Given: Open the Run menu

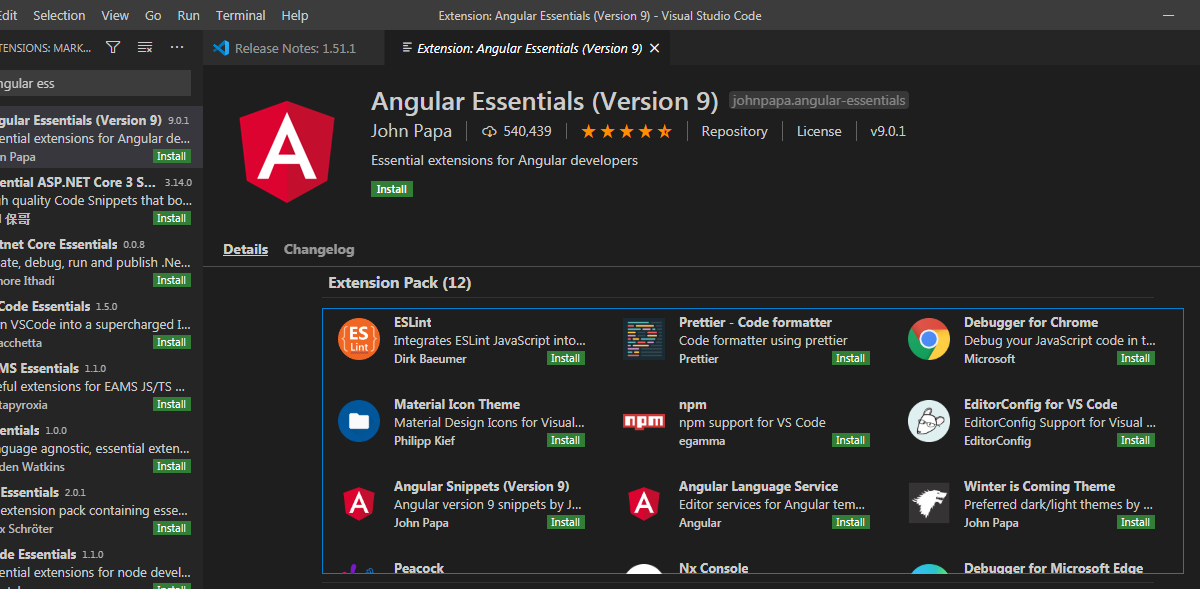Looking at the screenshot, I should coord(188,15).
